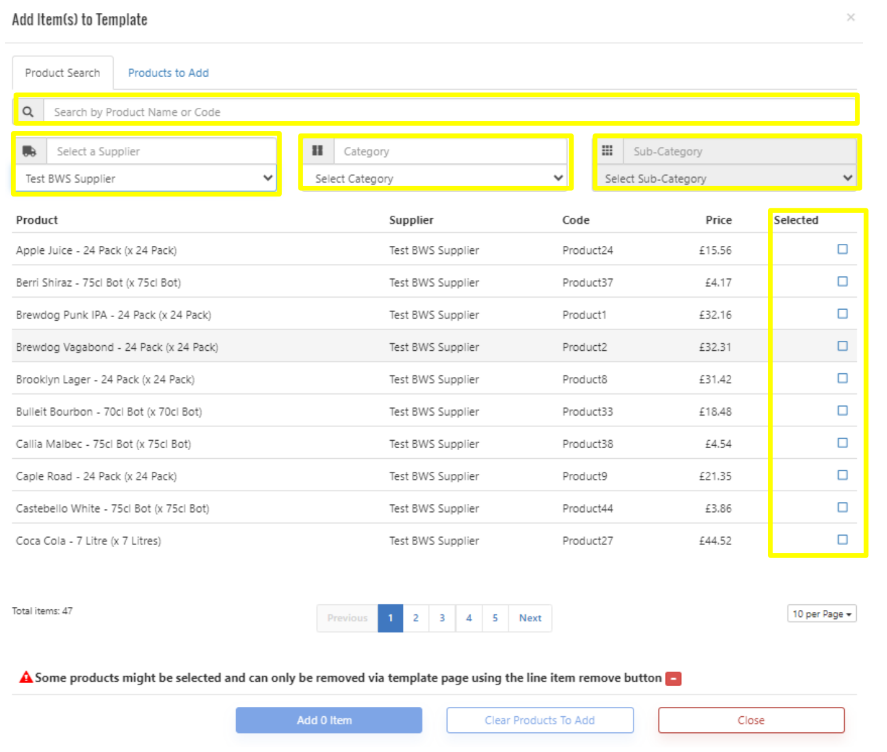
Task: Click the Sub-Category grid icon
Action: tap(607, 151)
